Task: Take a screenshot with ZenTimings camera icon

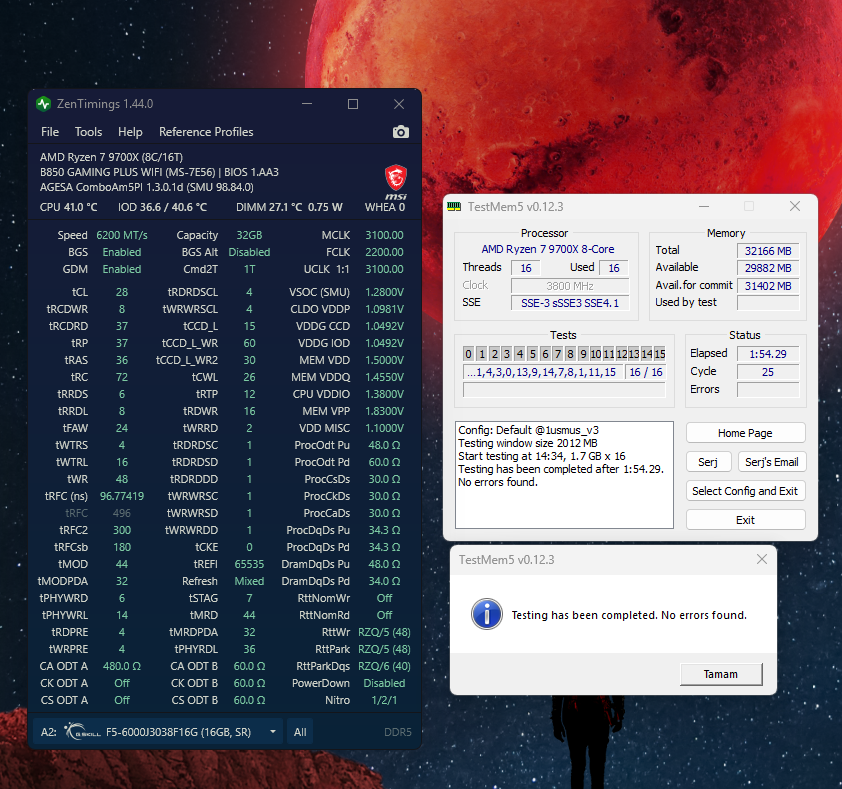Action: point(401,132)
